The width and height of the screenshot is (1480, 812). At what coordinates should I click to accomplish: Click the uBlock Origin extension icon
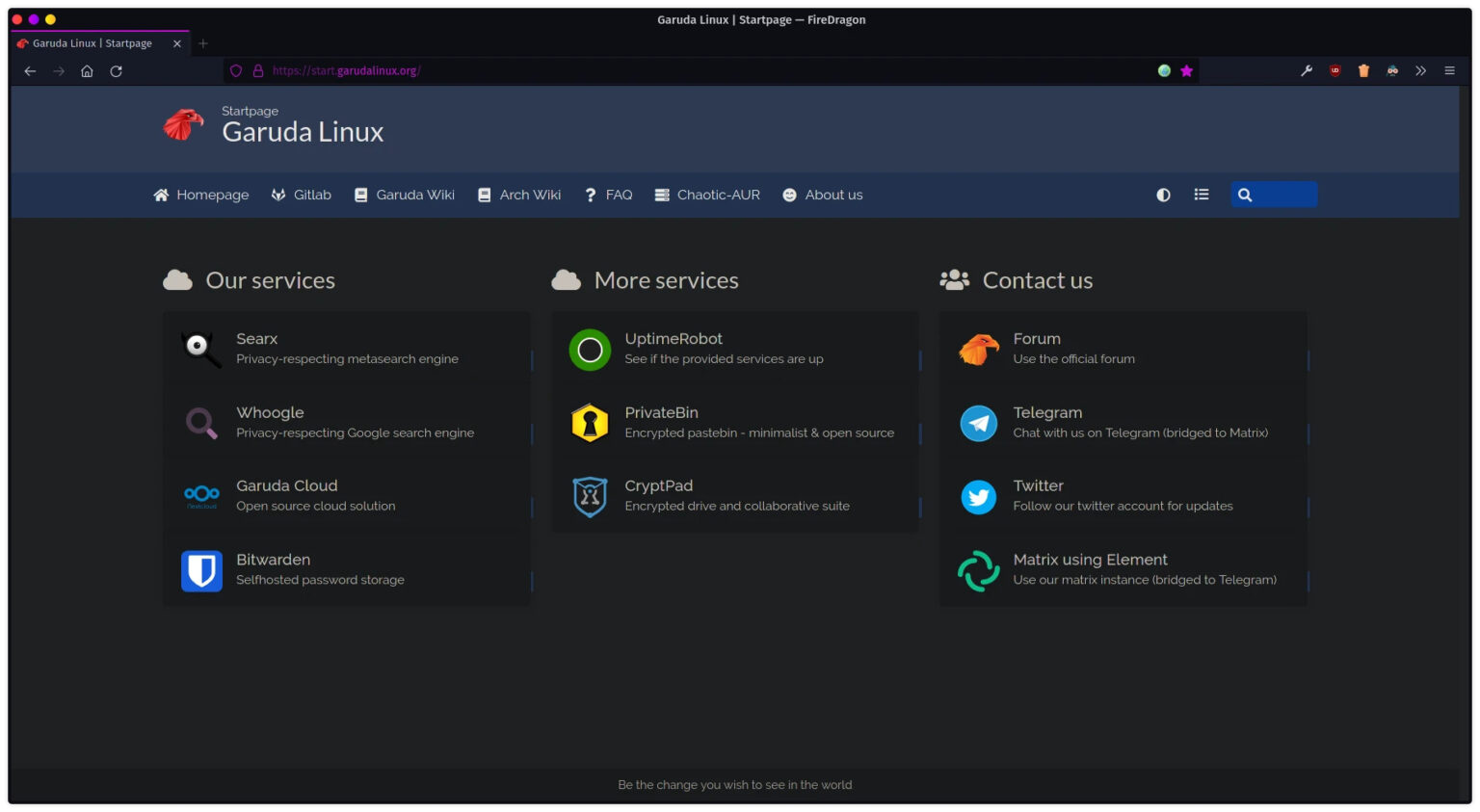coord(1335,70)
